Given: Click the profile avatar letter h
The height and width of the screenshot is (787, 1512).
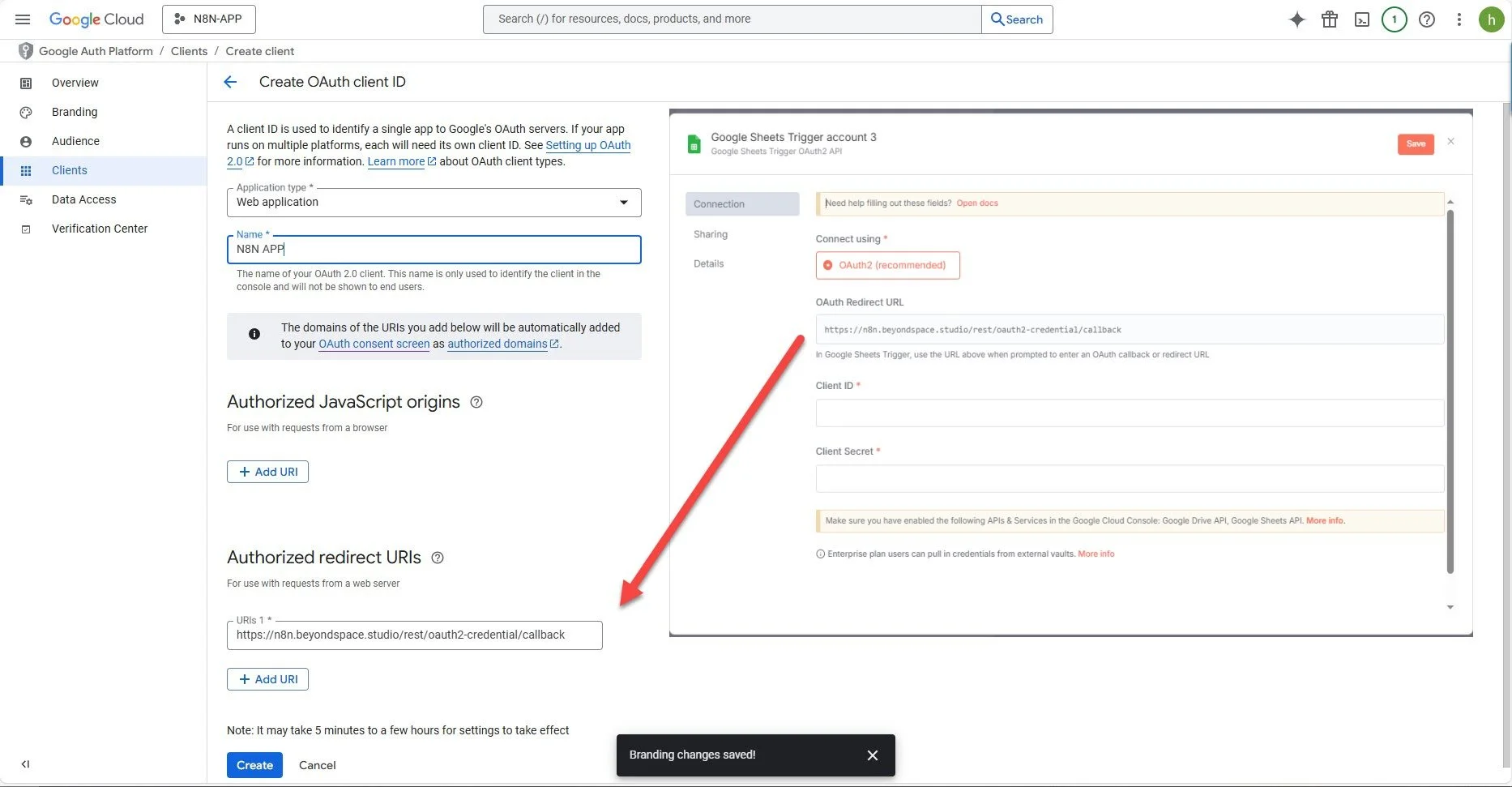Looking at the screenshot, I should pos(1491,19).
